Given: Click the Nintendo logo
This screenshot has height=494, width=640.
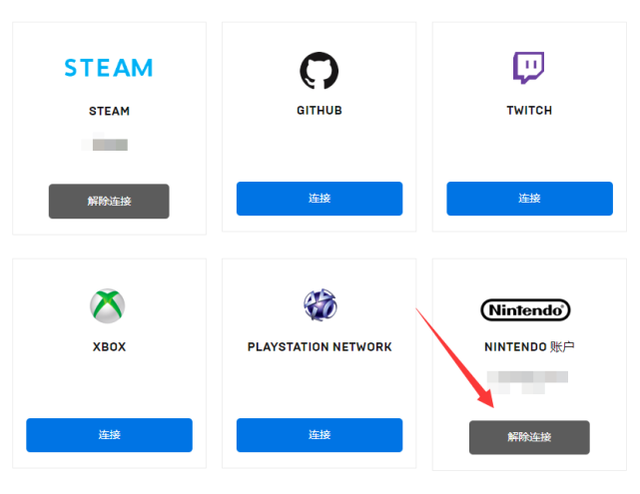Looking at the screenshot, I should click(x=526, y=310).
